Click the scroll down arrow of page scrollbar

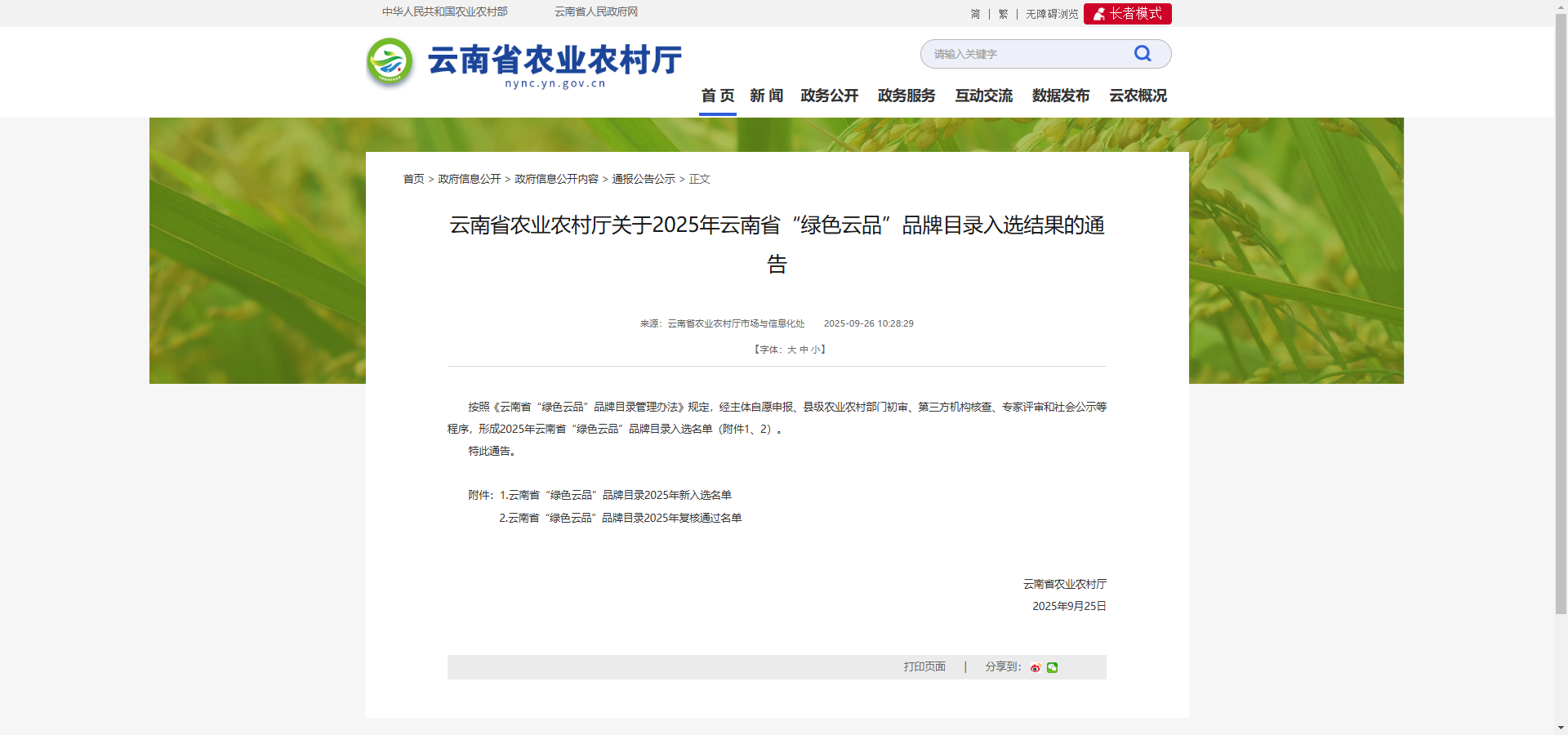[1561, 728]
